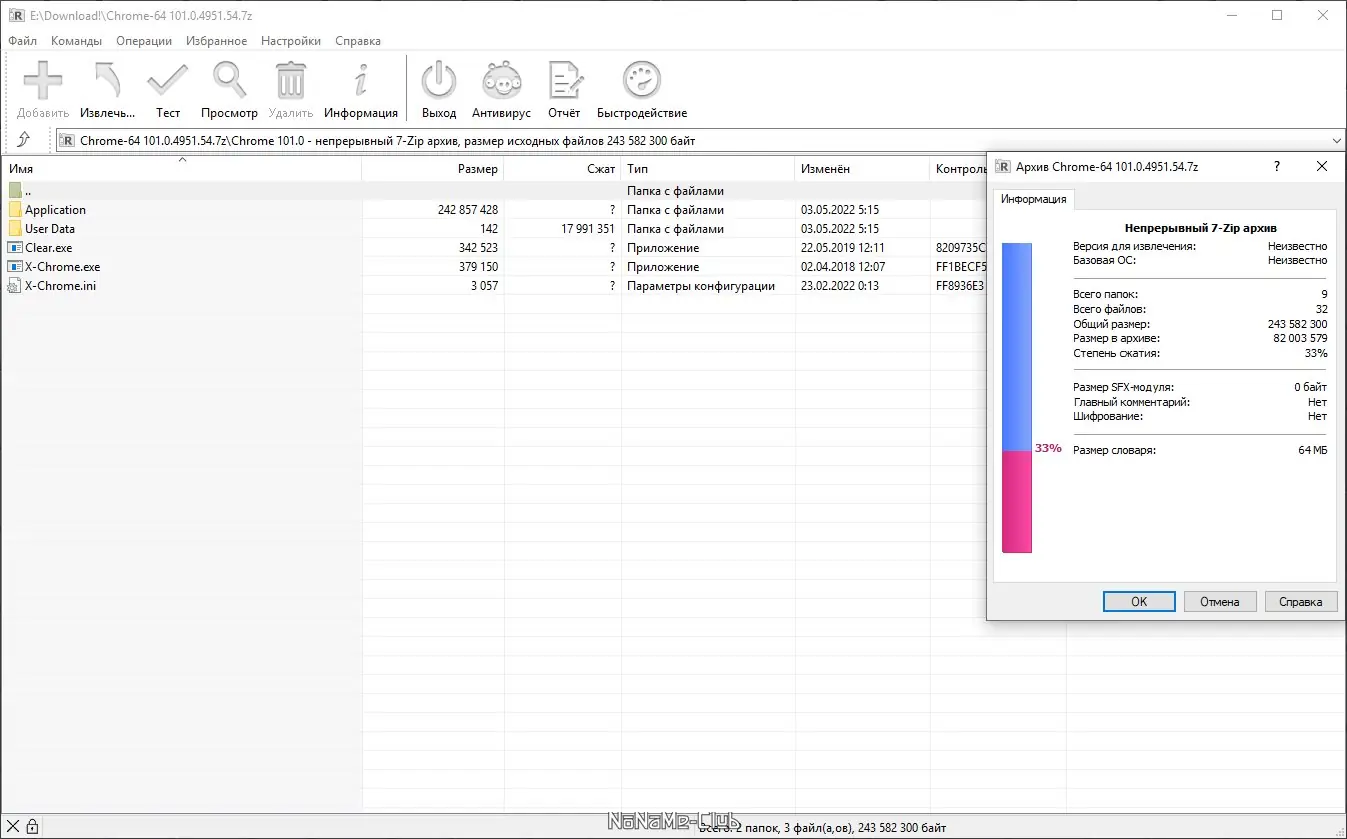Click date 23.02.2022 0:13
Viewport: 1347px width, 839px height.
[840, 286]
